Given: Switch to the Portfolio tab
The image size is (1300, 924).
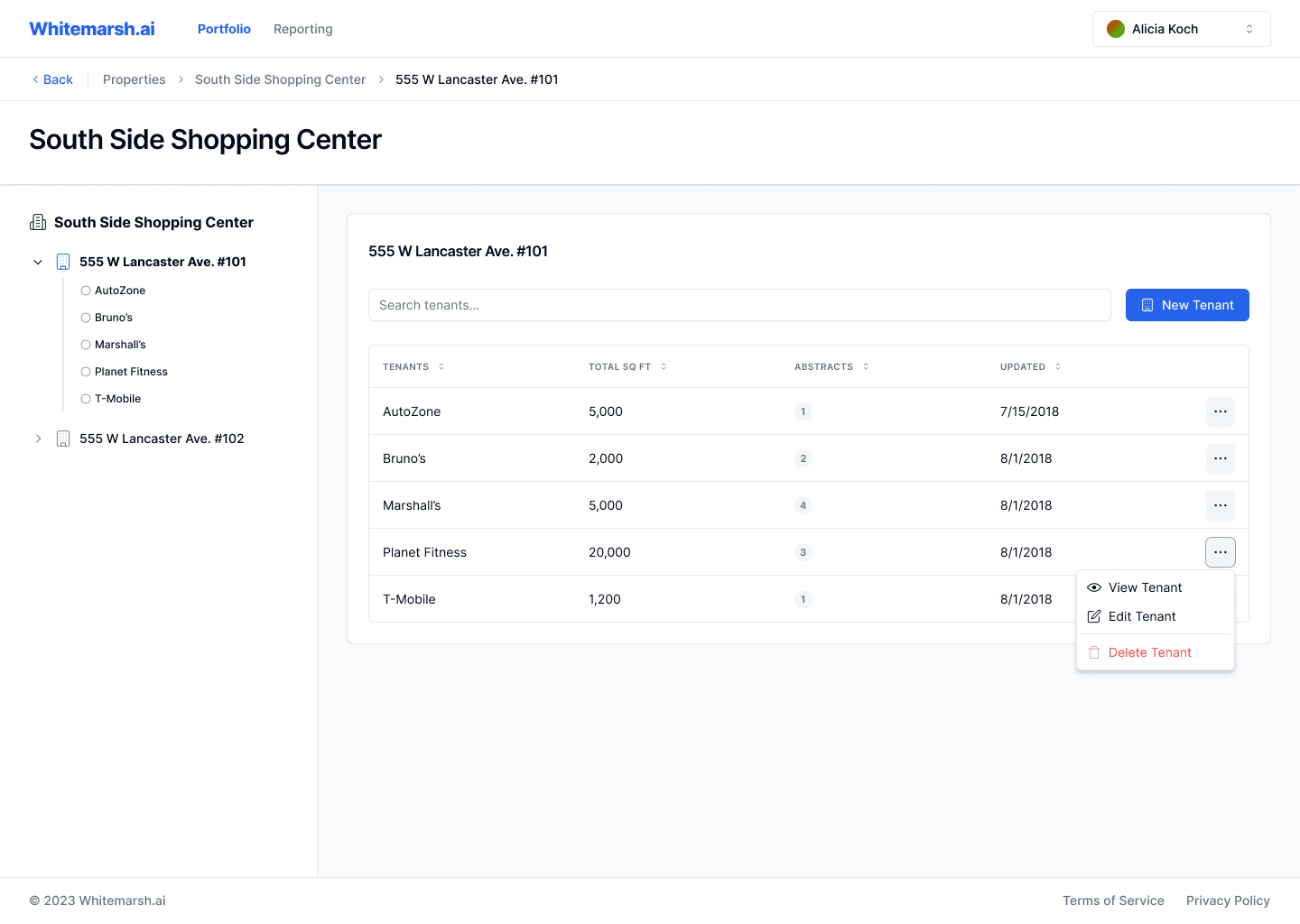Looking at the screenshot, I should (224, 29).
